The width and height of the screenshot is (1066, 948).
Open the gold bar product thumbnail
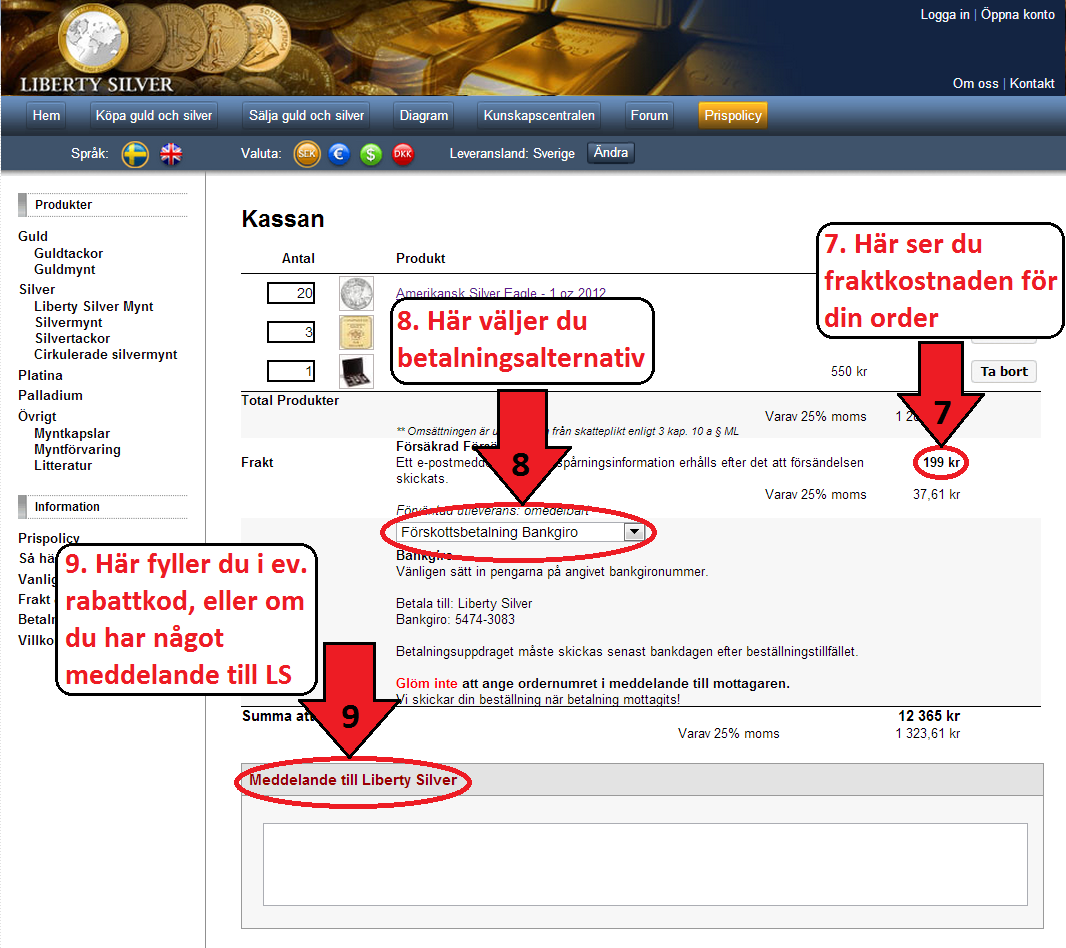356,333
